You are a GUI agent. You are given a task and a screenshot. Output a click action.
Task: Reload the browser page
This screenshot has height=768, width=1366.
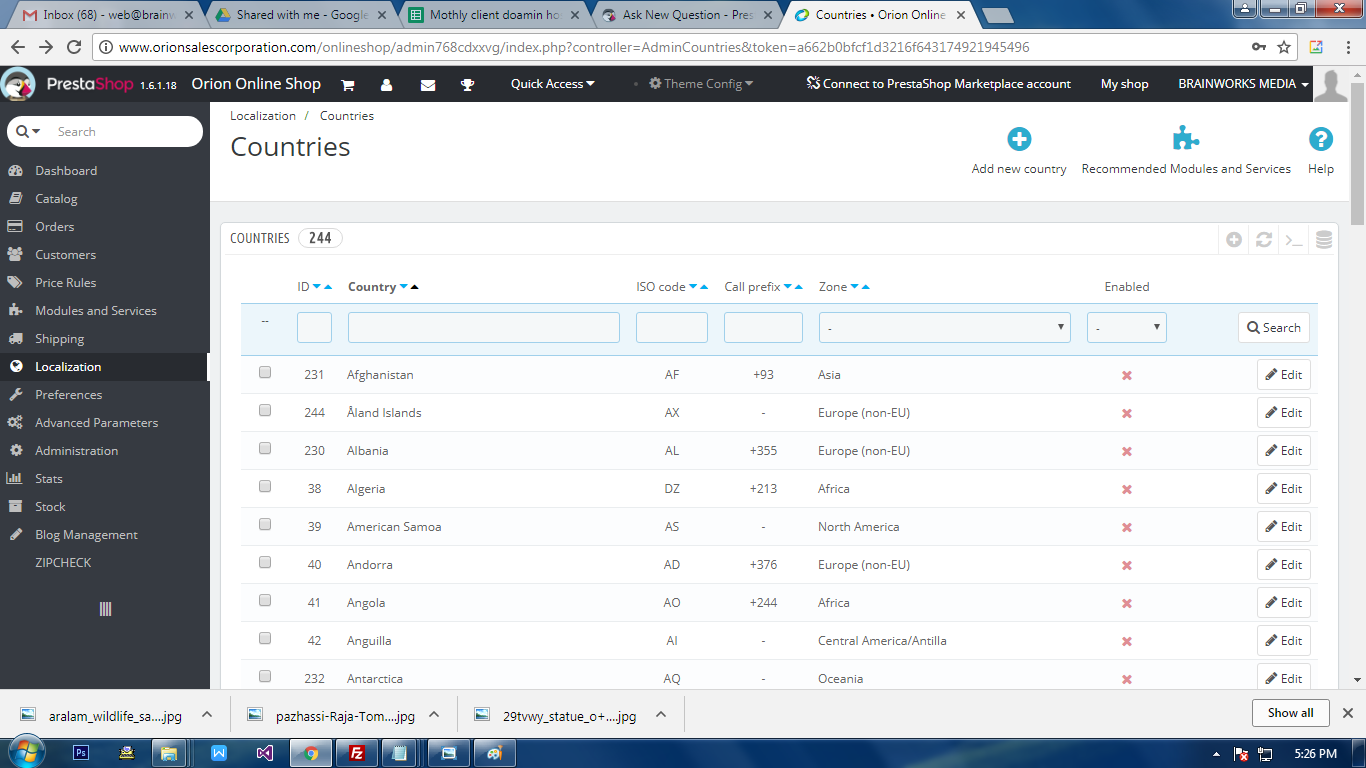[74, 47]
